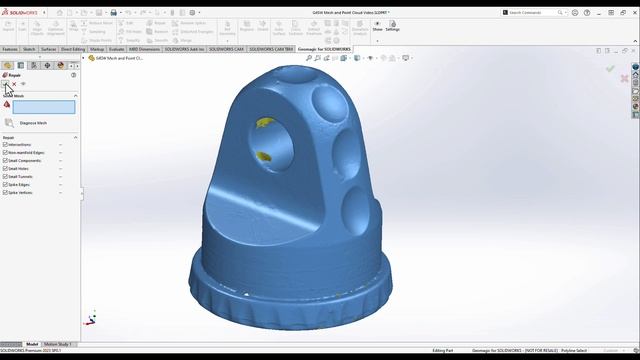Click the Scan Mesh selection box
The image size is (640, 360).
[44, 107]
